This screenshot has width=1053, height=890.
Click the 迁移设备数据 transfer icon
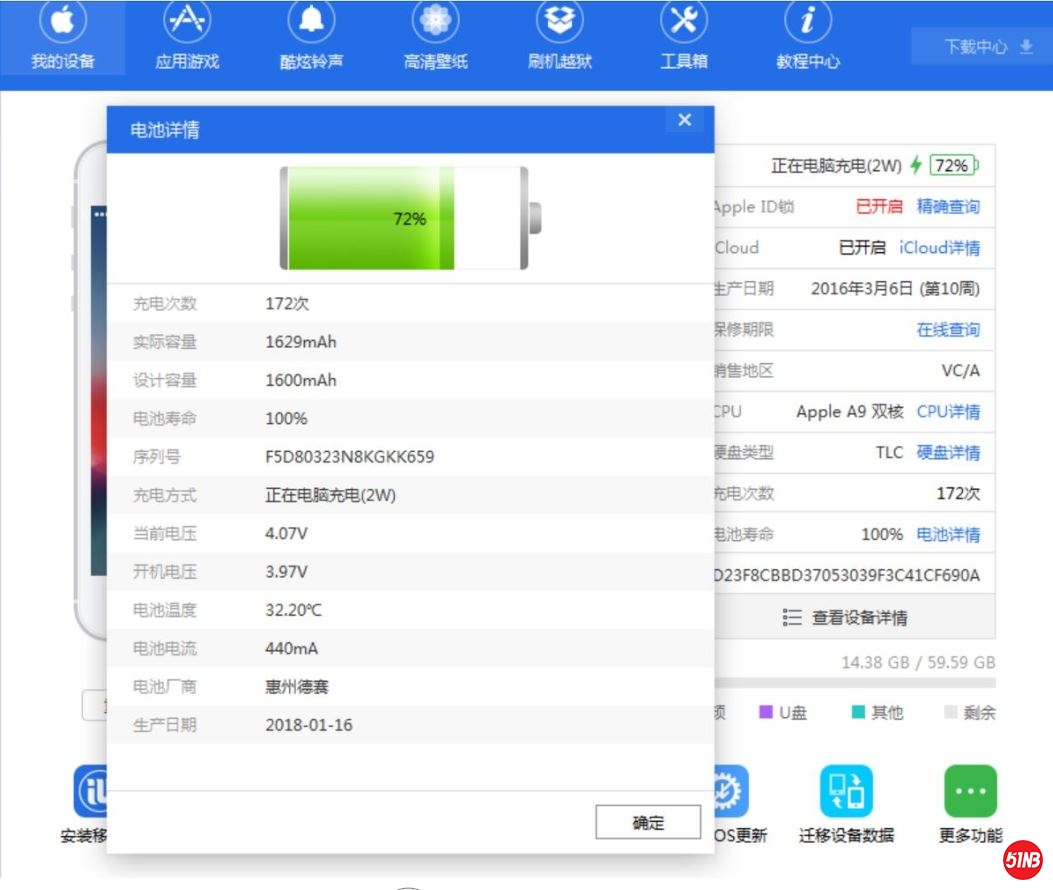846,792
